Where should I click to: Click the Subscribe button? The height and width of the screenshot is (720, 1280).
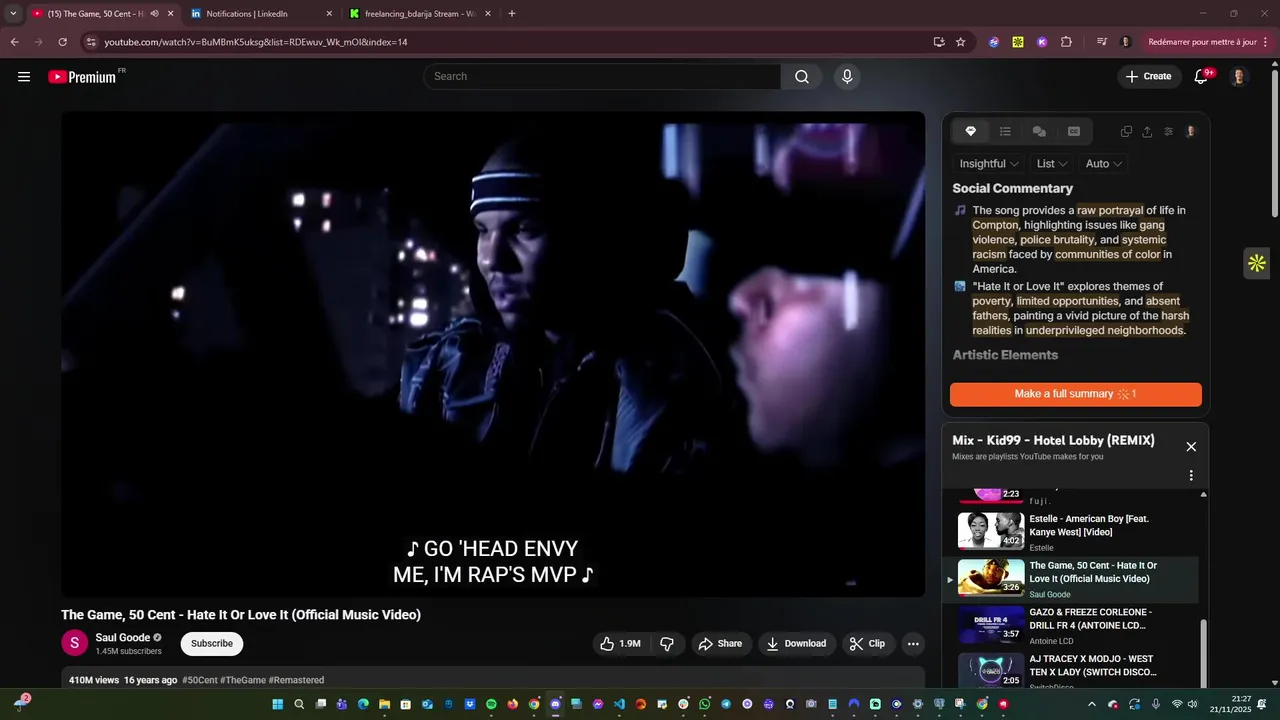[212, 644]
